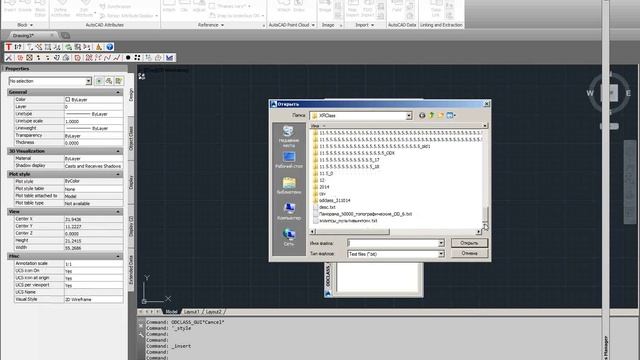Click the Shadow display Casts and Receives value

coord(93,166)
